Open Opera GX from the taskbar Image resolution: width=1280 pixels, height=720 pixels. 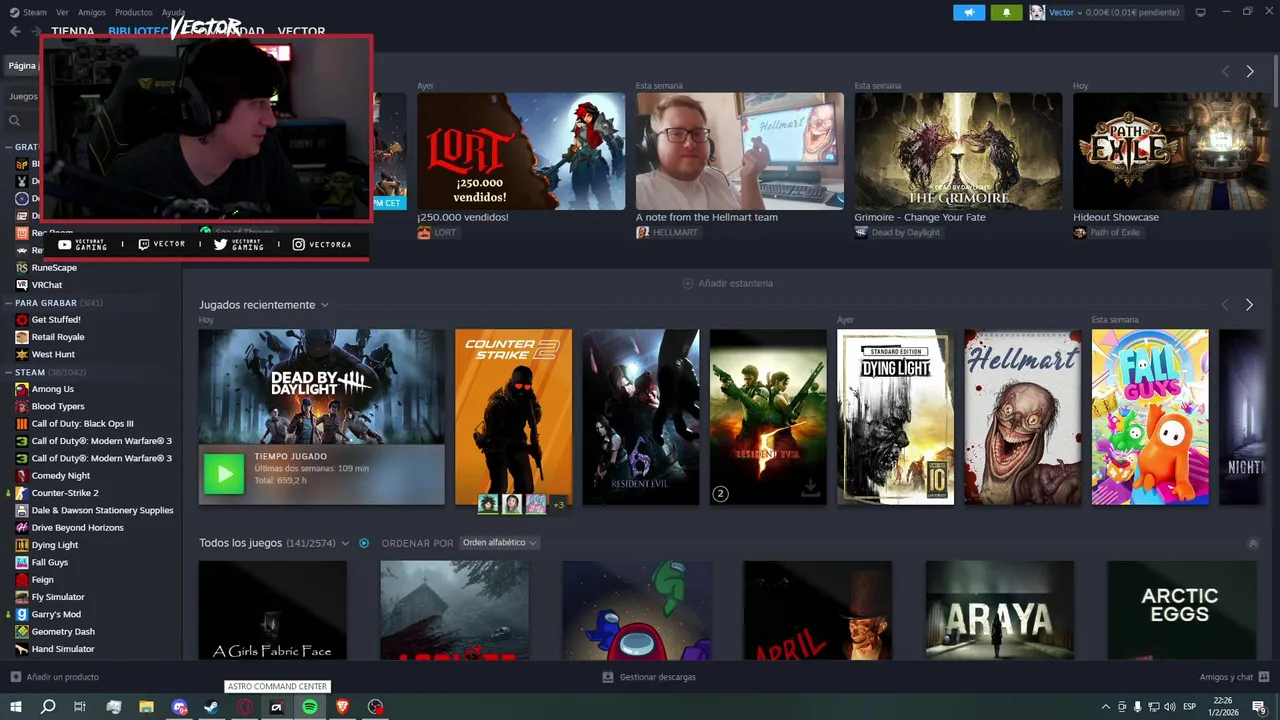click(x=245, y=707)
